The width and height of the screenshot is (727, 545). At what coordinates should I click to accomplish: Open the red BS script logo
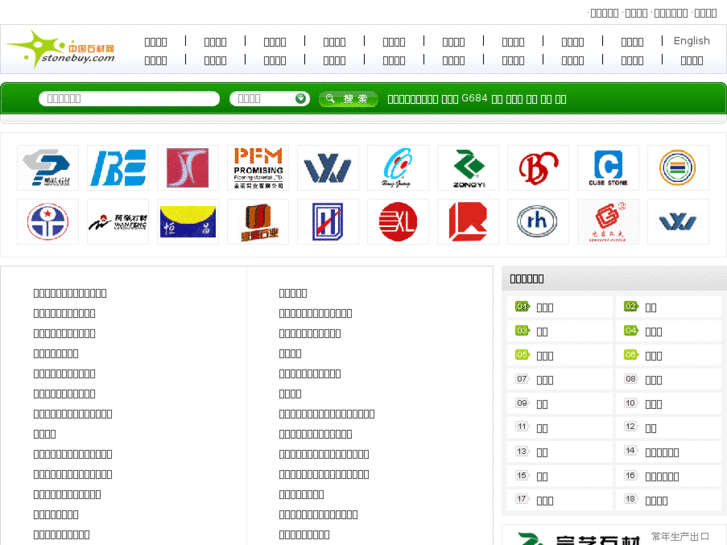538,168
